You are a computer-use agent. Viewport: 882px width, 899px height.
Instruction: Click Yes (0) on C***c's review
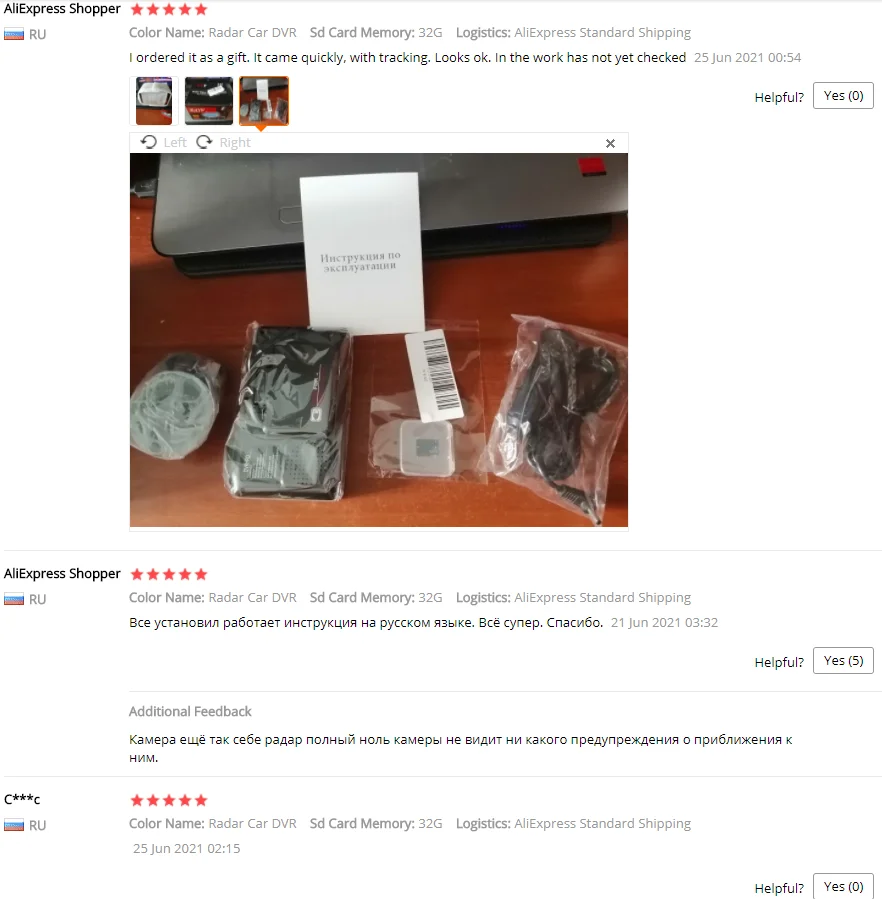(x=843, y=886)
